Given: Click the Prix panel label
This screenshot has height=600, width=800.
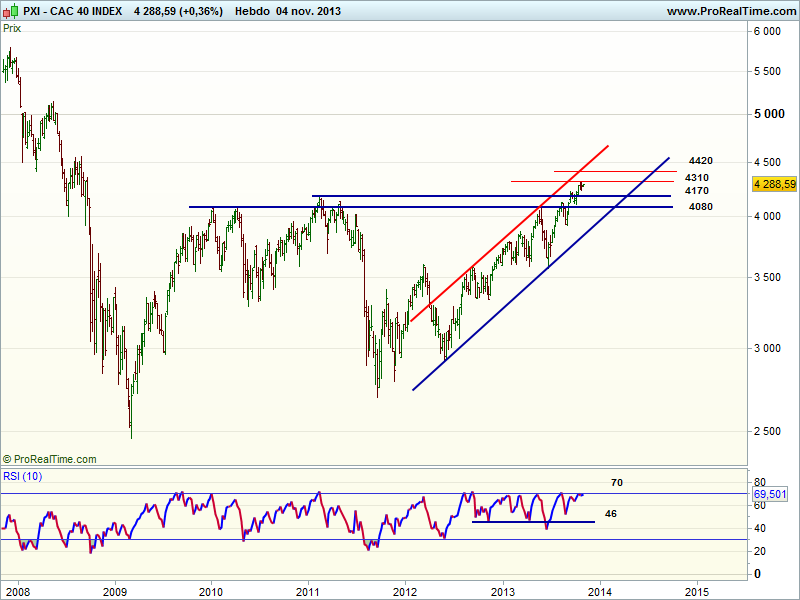Looking at the screenshot, I should tap(13, 28).
